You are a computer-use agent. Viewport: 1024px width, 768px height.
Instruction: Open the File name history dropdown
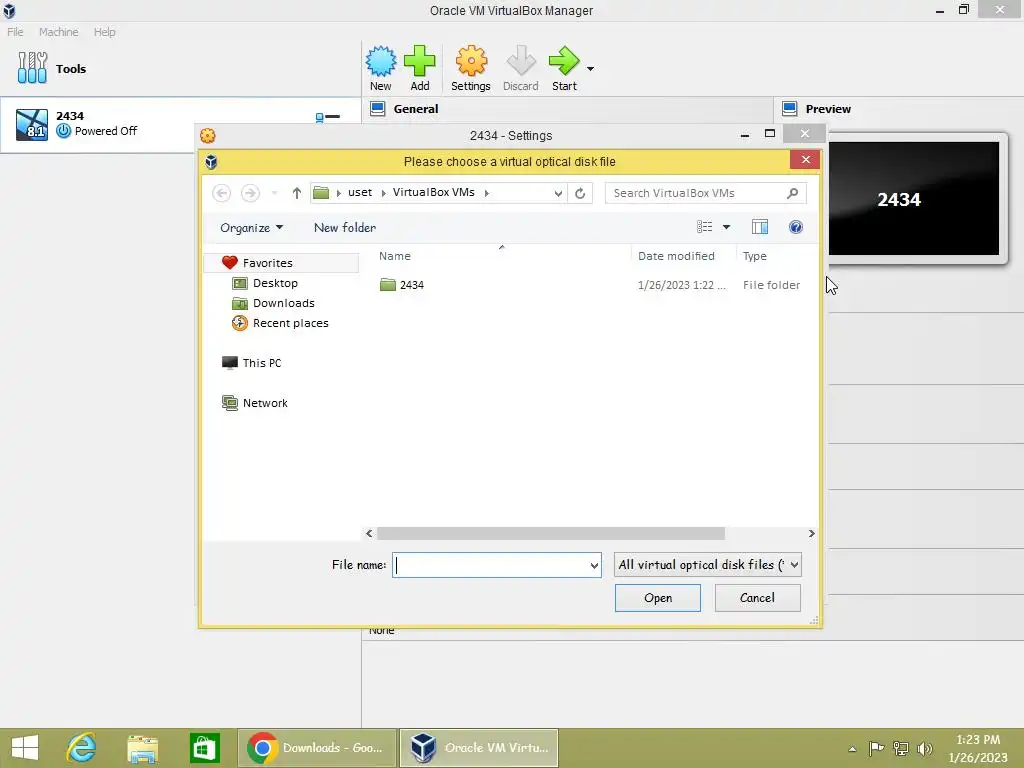[594, 565]
